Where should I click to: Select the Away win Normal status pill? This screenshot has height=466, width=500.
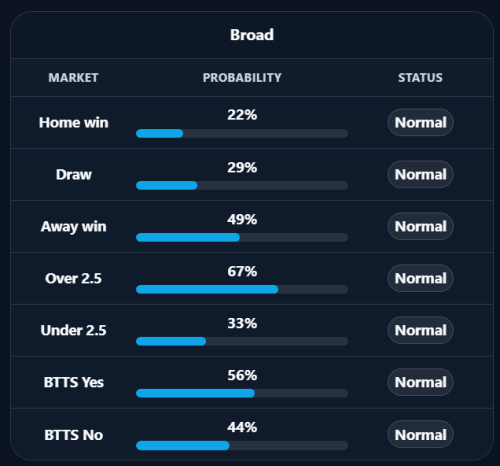tap(420, 226)
